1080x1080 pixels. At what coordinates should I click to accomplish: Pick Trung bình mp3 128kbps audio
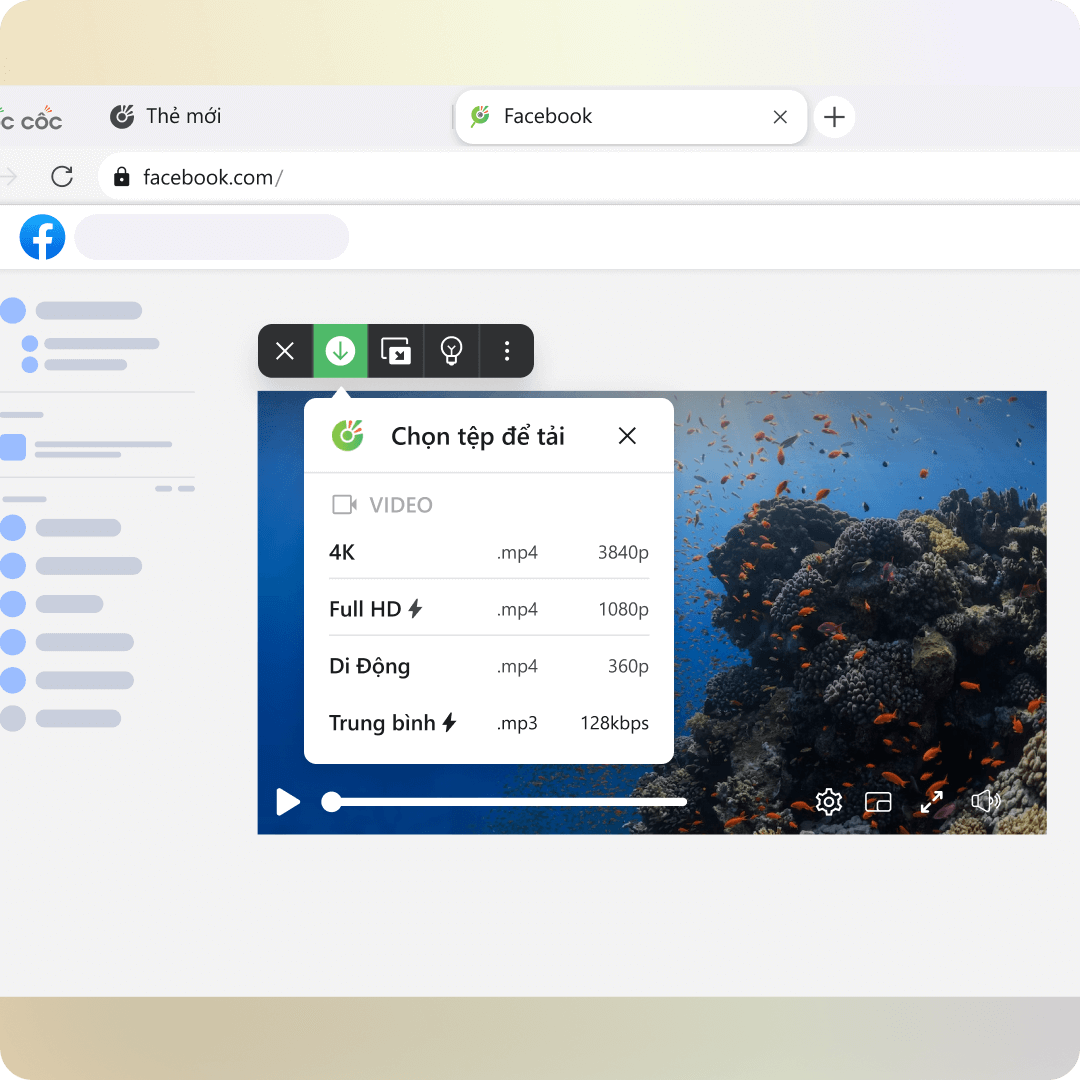click(488, 723)
